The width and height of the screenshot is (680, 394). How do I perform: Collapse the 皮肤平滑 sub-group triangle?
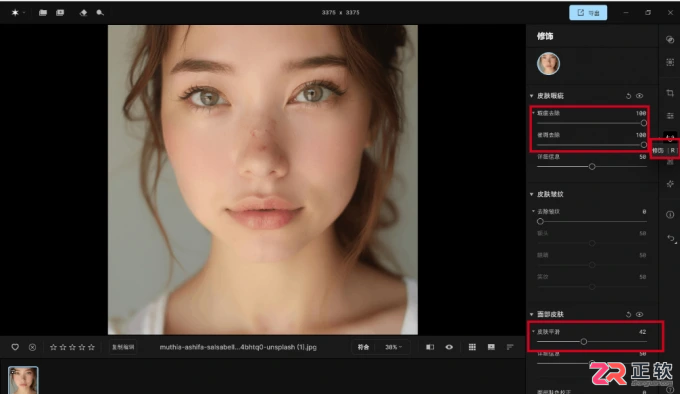(533, 332)
